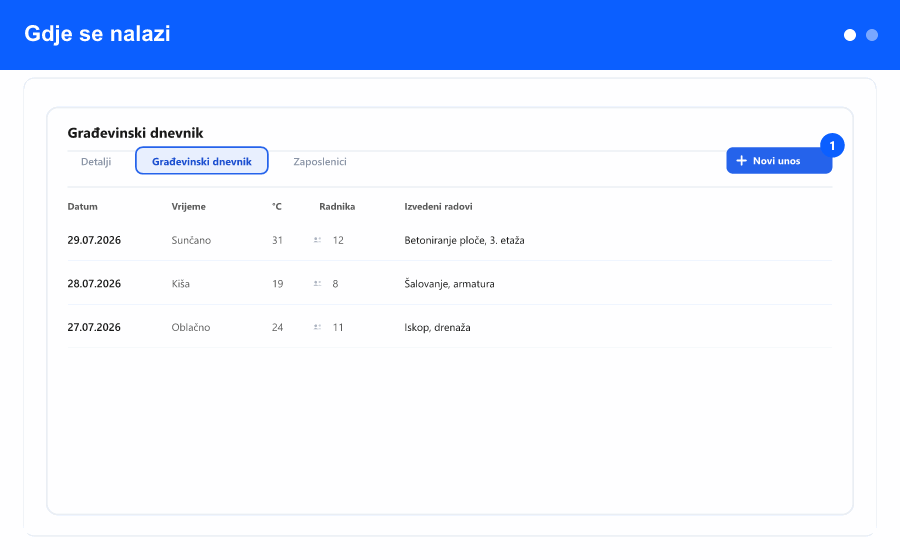
Task: Click the worker count 11
Action: [338, 327]
